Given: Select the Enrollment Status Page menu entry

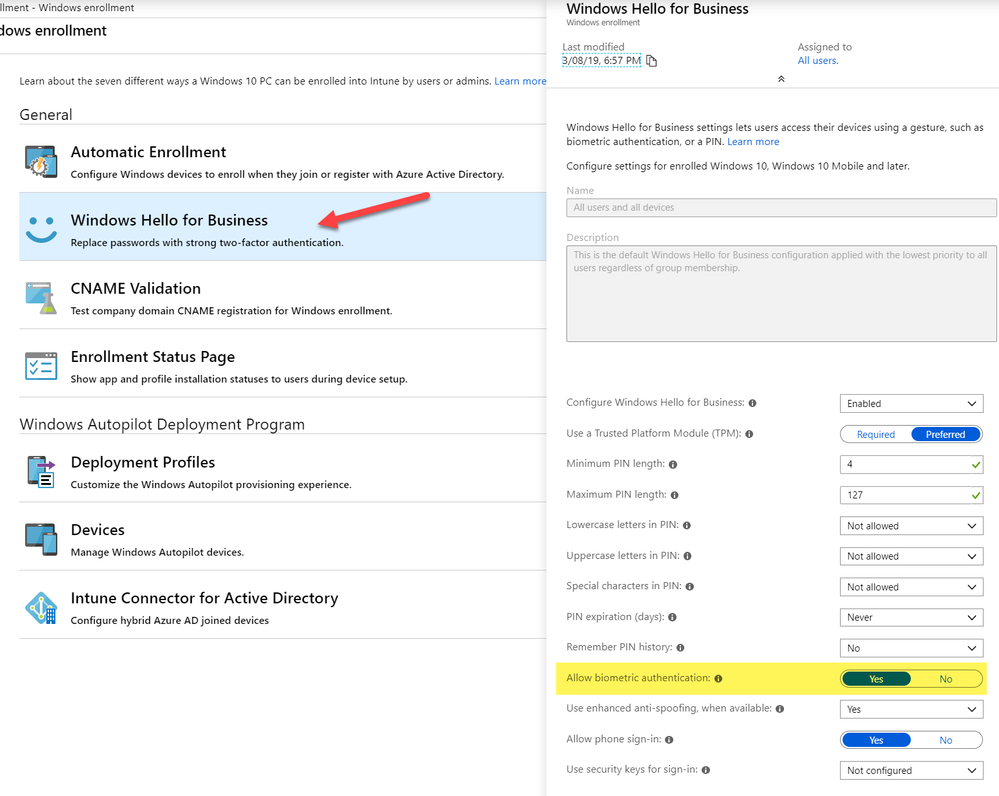Looking at the screenshot, I should 153,357.
